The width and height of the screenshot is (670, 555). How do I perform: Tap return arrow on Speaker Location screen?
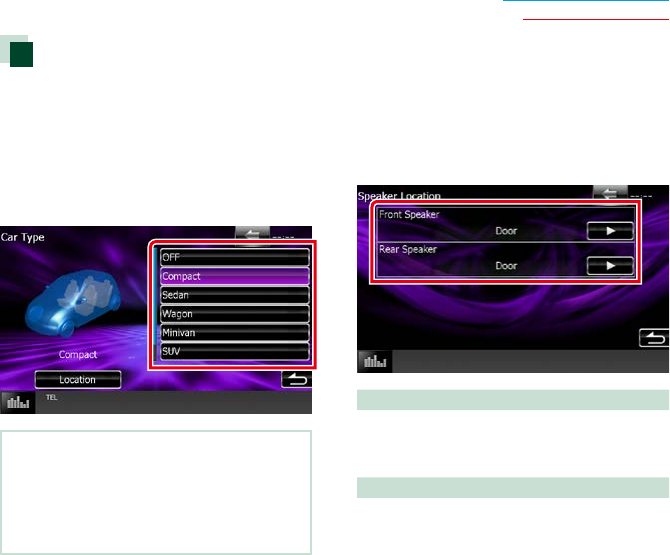654,338
